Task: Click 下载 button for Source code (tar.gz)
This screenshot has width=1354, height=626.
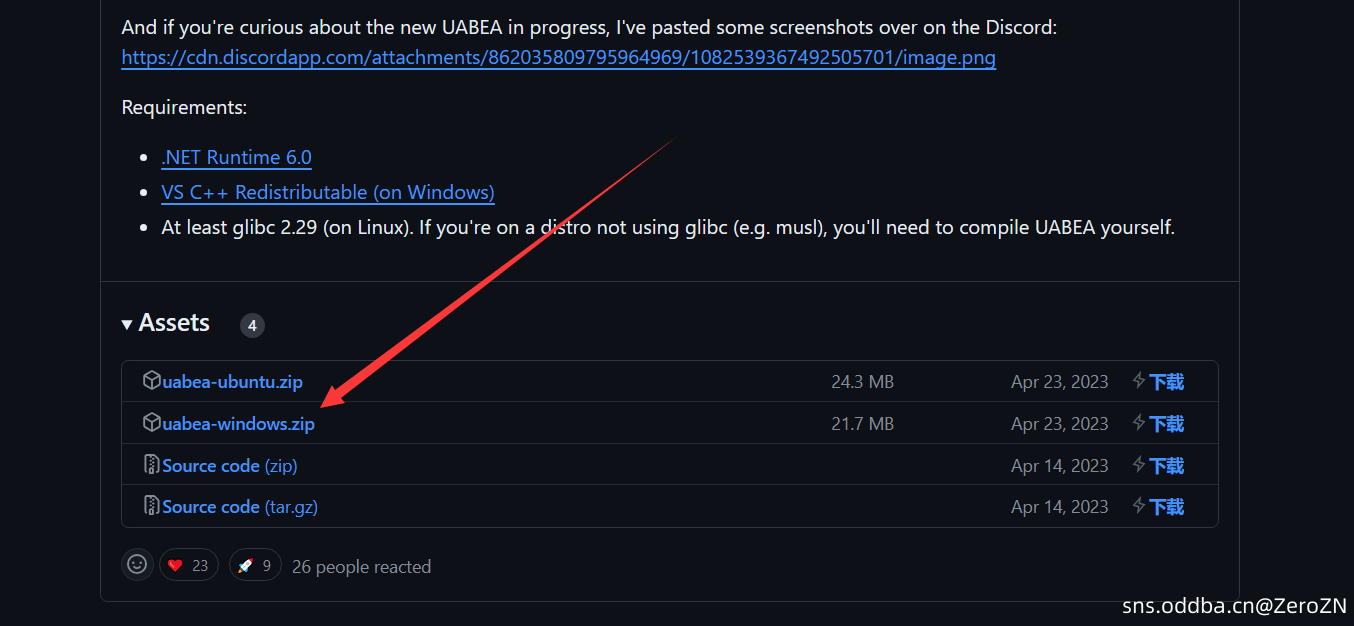Action: tap(1166, 507)
